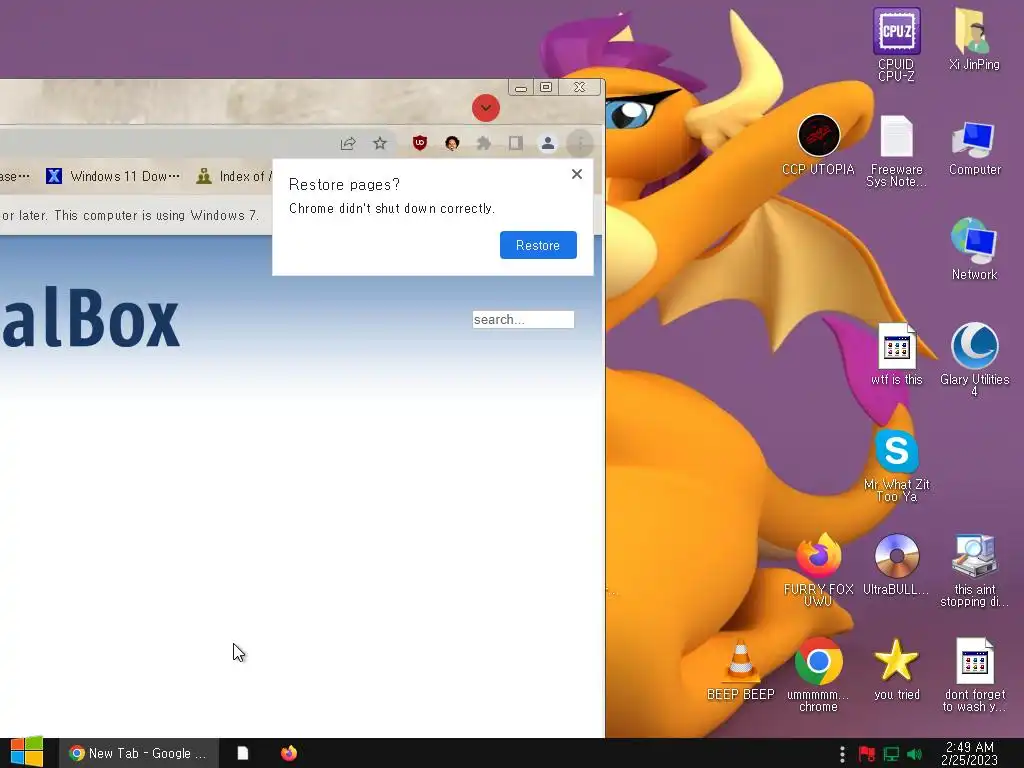This screenshot has width=1024, height=768.
Task: Open CCP UTOPIA desktop icon
Action: (x=818, y=145)
